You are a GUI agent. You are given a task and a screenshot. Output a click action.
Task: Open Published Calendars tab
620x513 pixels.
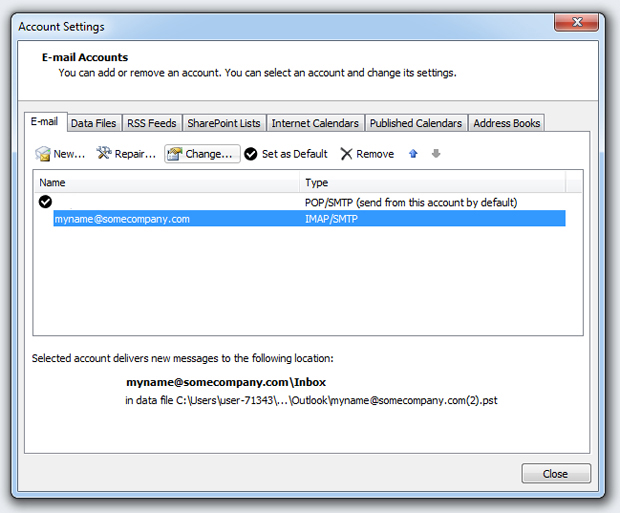pyautogui.click(x=415, y=123)
